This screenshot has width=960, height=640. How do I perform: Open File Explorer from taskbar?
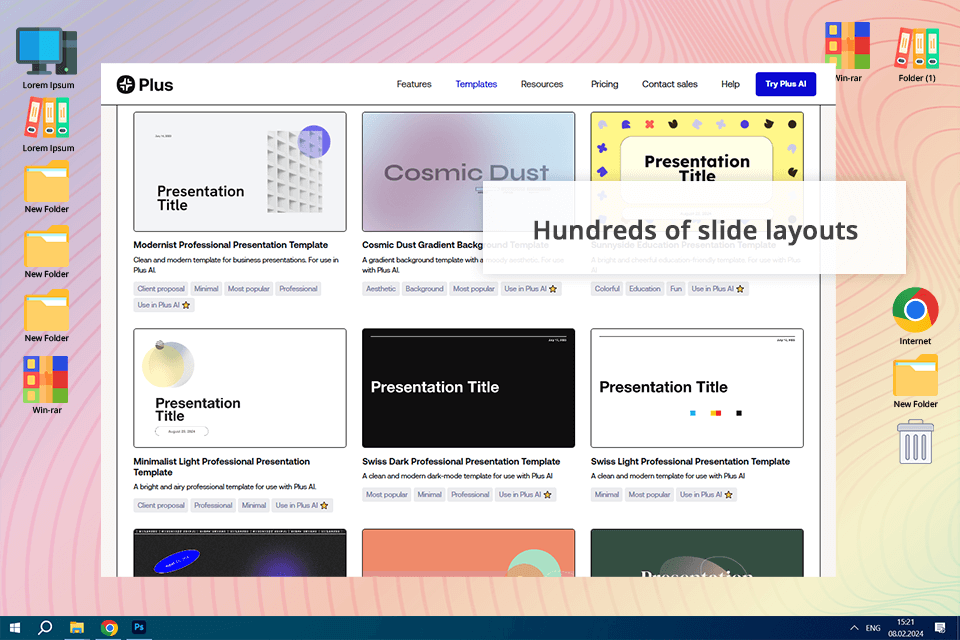click(77, 628)
